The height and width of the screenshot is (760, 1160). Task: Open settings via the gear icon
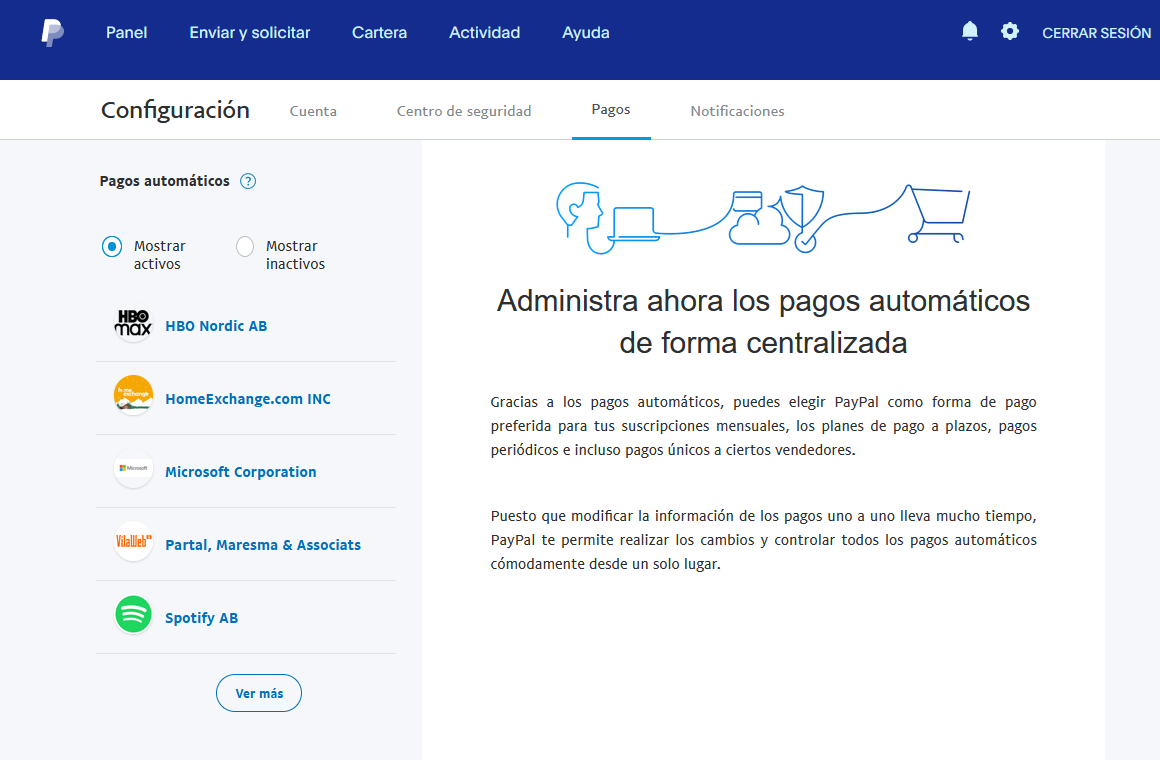(x=1010, y=32)
